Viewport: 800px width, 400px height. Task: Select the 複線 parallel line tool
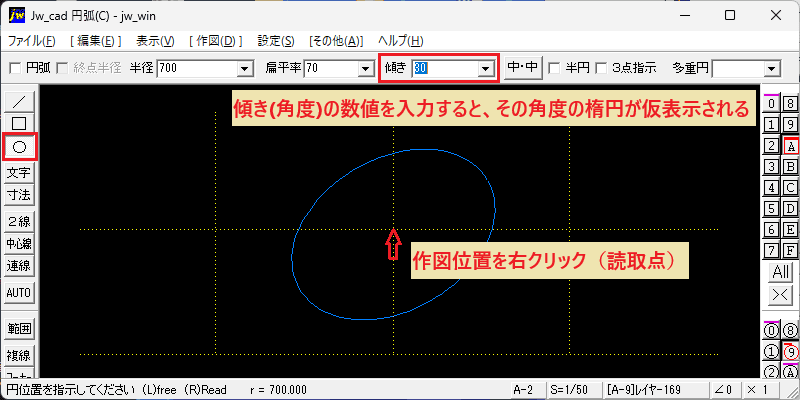(x=19, y=355)
